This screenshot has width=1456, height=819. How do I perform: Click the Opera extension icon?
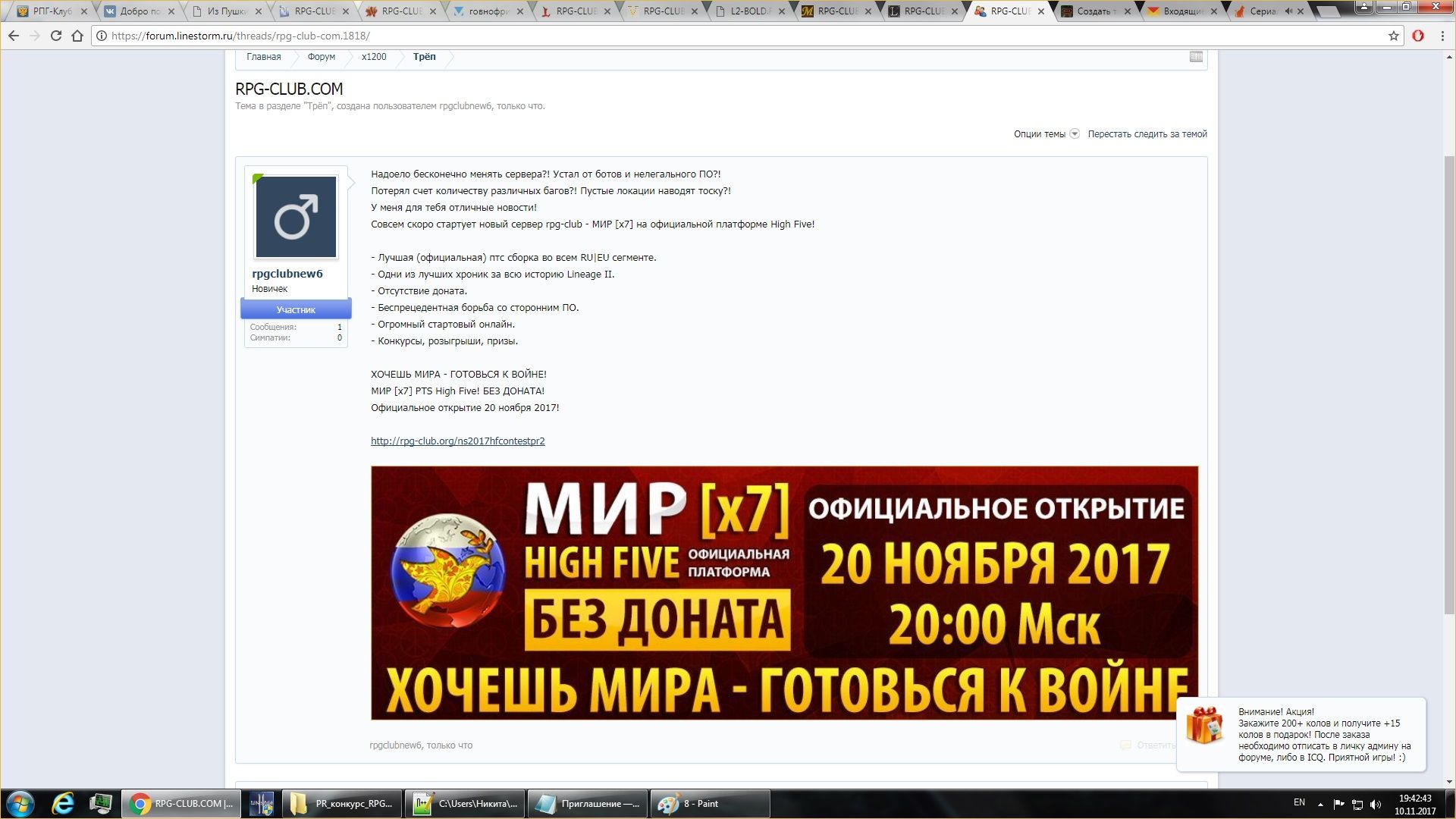[x=1417, y=36]
